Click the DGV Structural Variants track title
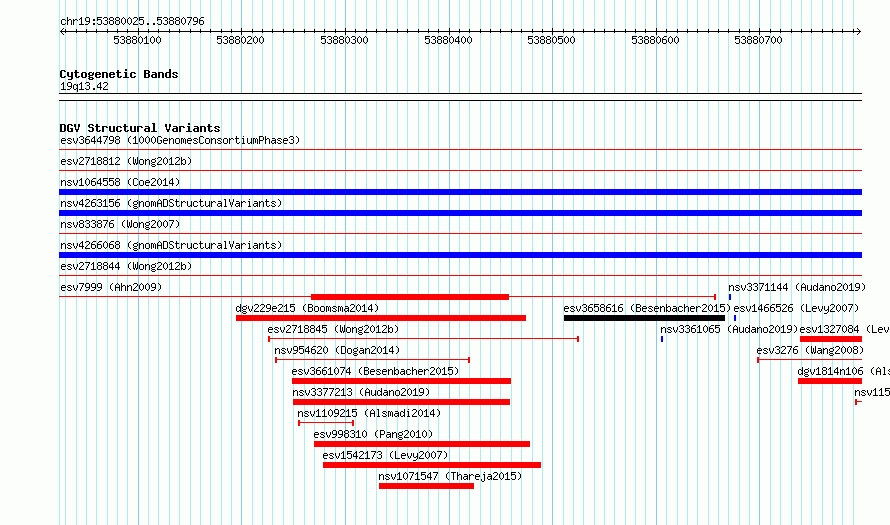Viewport: 890px width, 525px height. pyautogui.click(x=140, y=128)
